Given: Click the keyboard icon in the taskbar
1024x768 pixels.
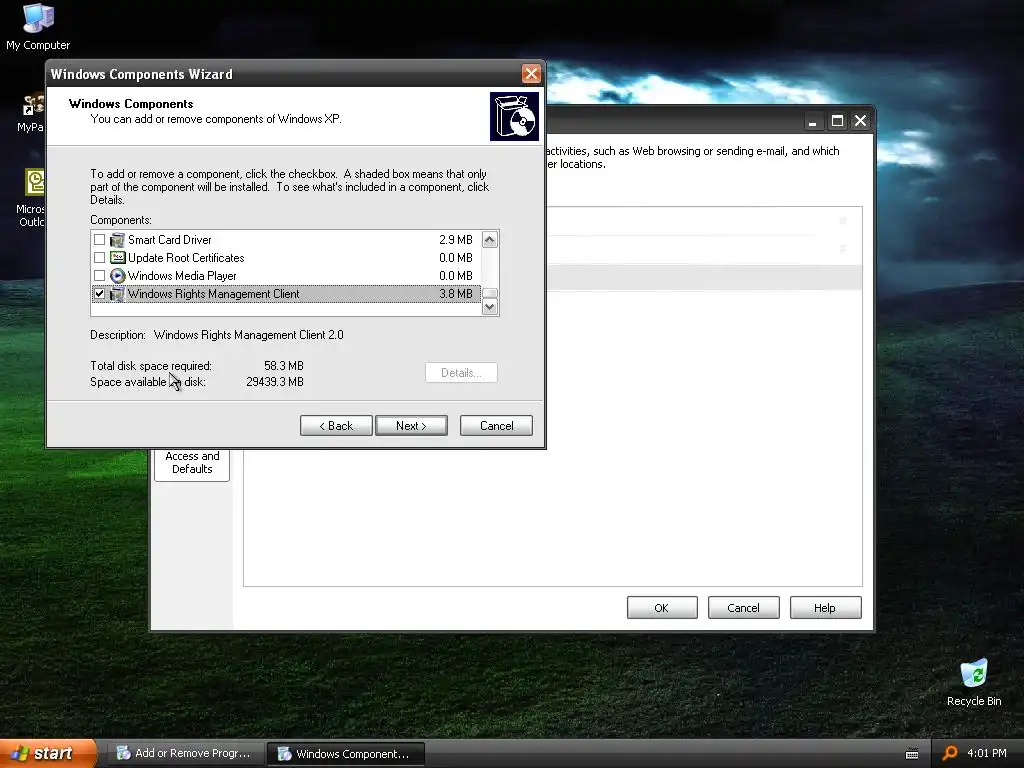Looking at the screenshot, I should pos(912,754).
